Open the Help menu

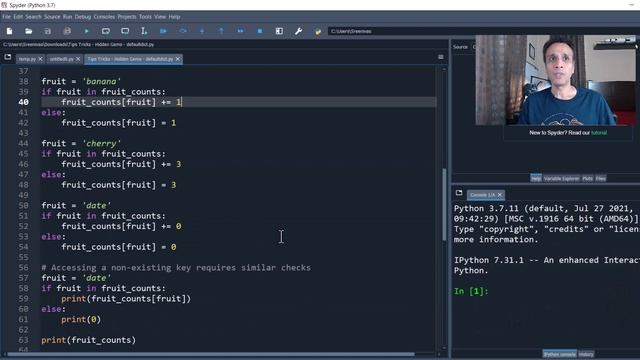tap(174, 17)
